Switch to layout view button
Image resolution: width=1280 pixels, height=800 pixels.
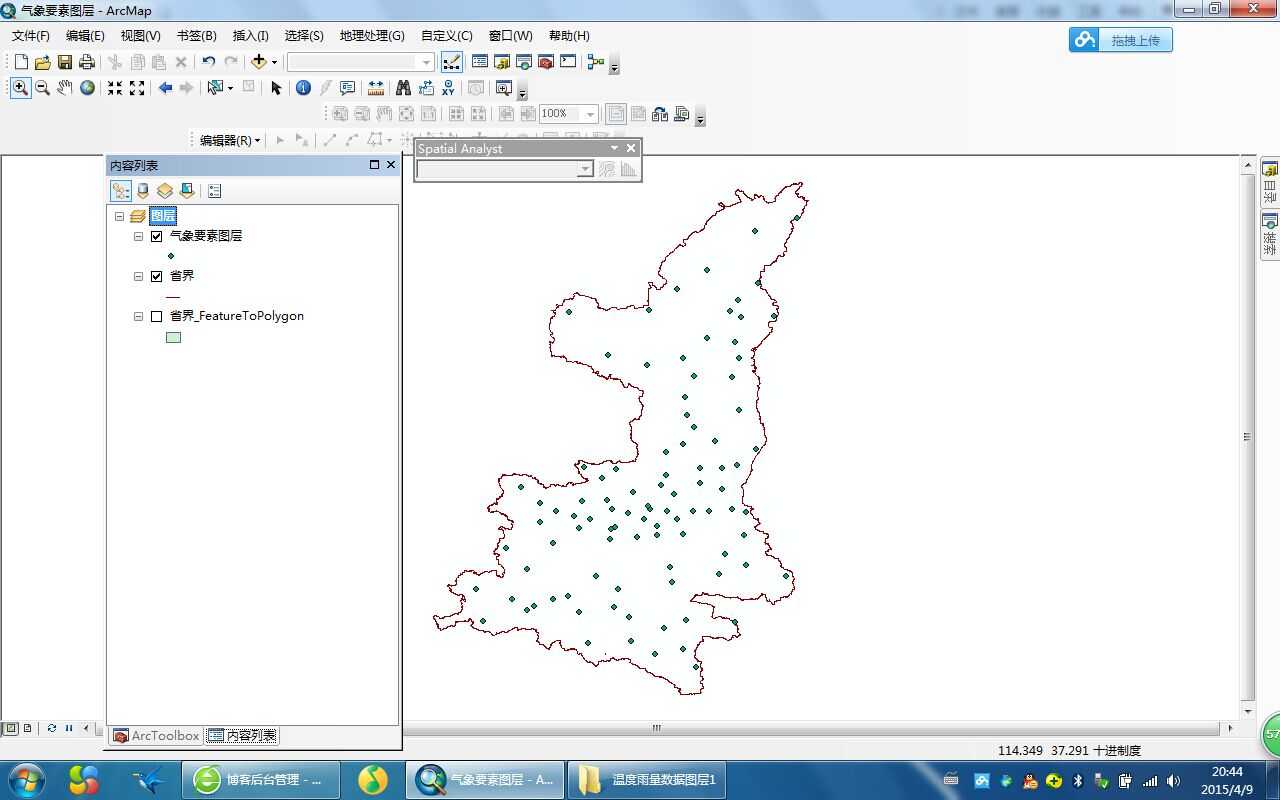28,728
